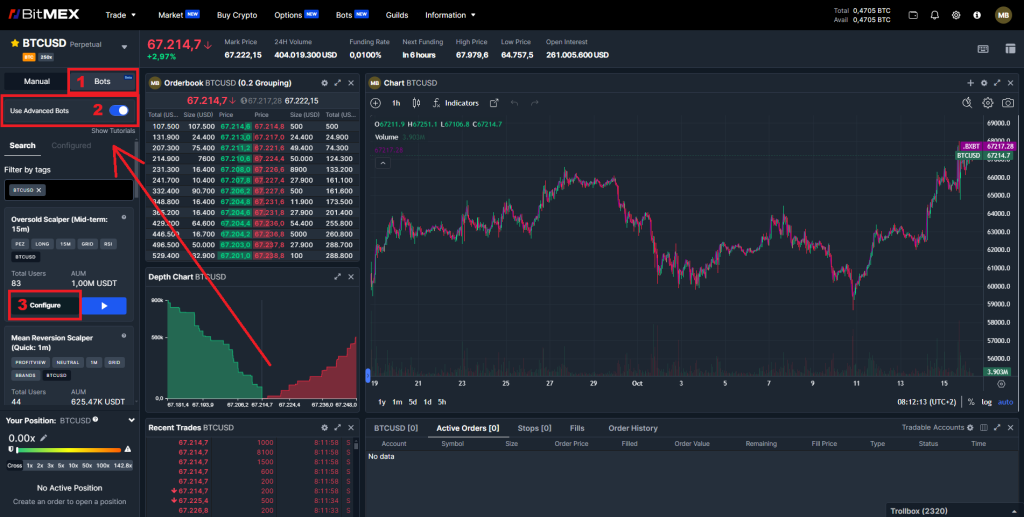Switch to the Manual trading tab
1024x517 pixels.
(x=37, y=81)
